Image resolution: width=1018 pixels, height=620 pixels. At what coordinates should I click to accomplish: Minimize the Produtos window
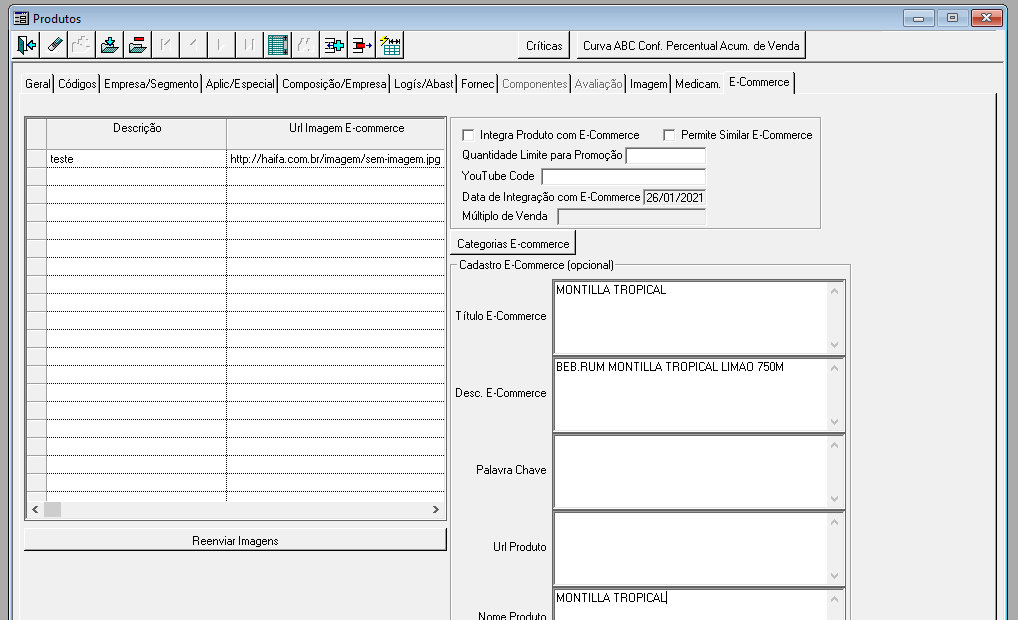click(919, 18)
